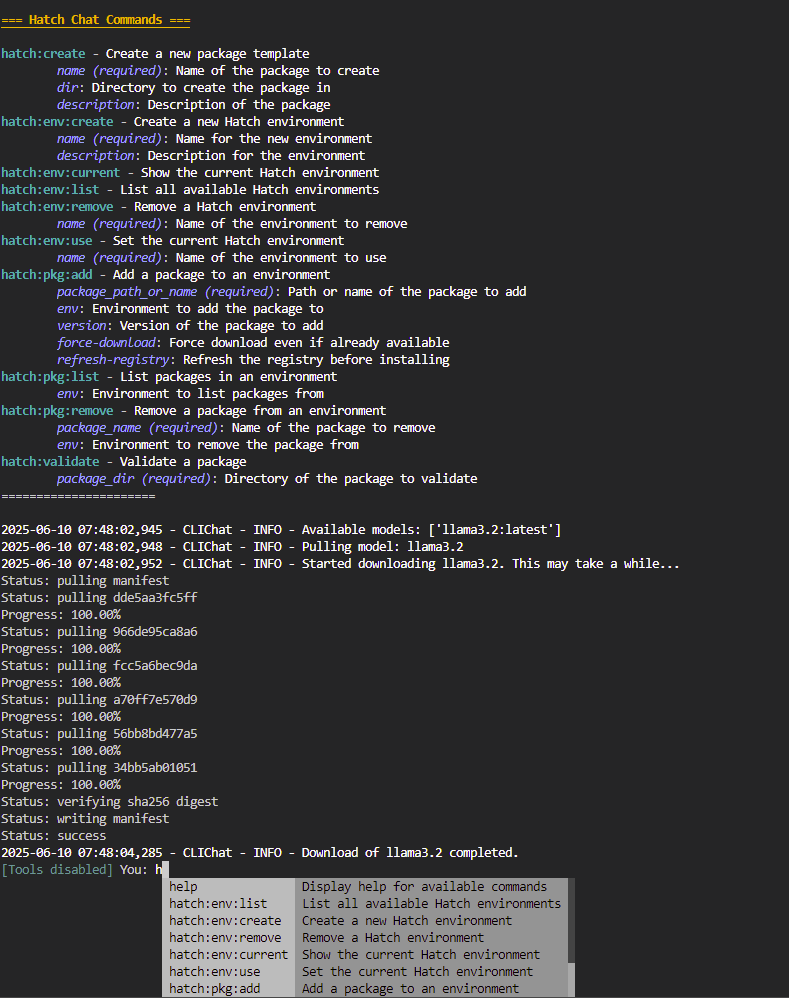Click the autocomplete popup scrollbar

(x=571, y=938)
